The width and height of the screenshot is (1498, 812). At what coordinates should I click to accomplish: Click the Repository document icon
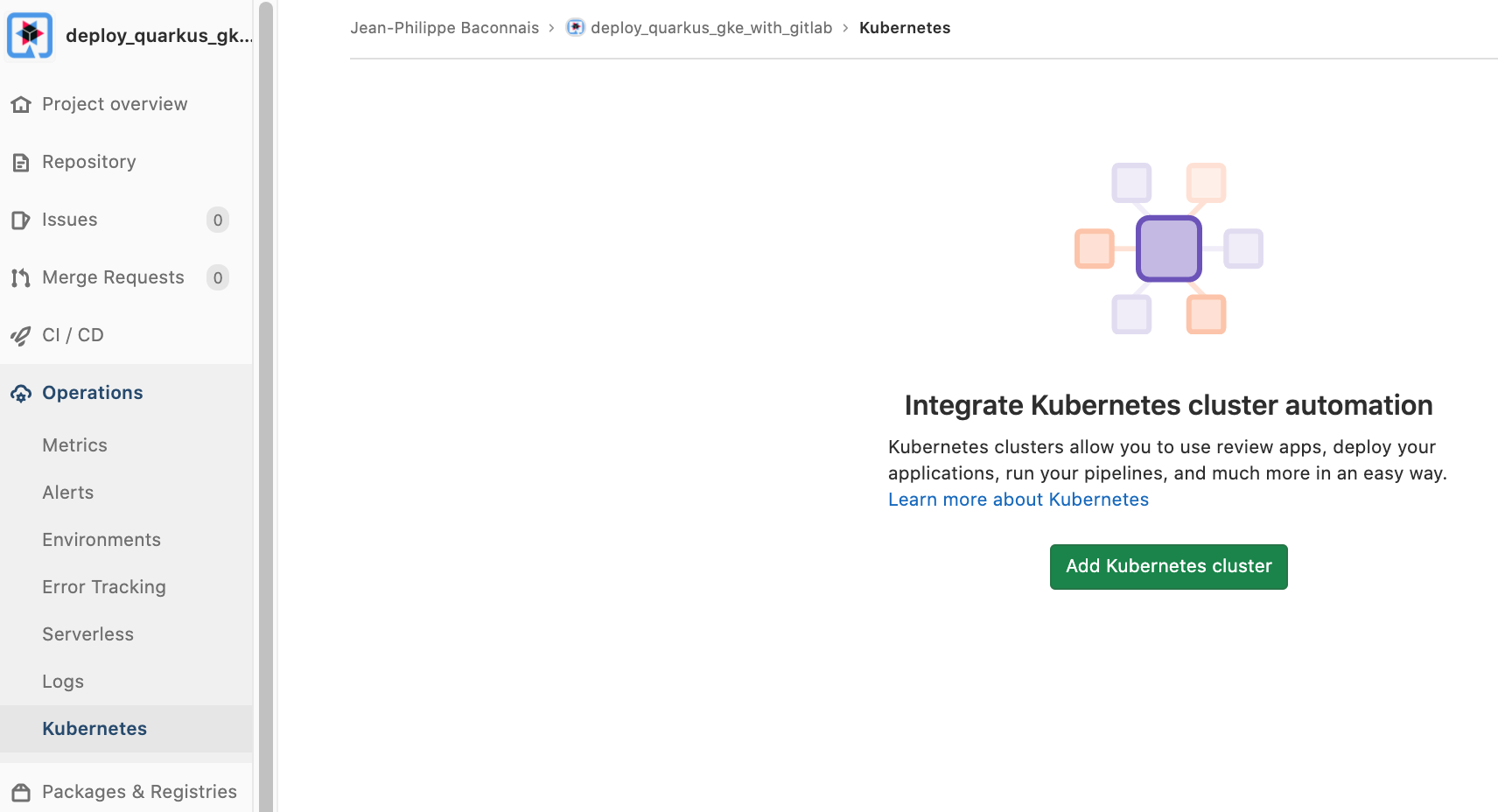click(x=21, y=163)
